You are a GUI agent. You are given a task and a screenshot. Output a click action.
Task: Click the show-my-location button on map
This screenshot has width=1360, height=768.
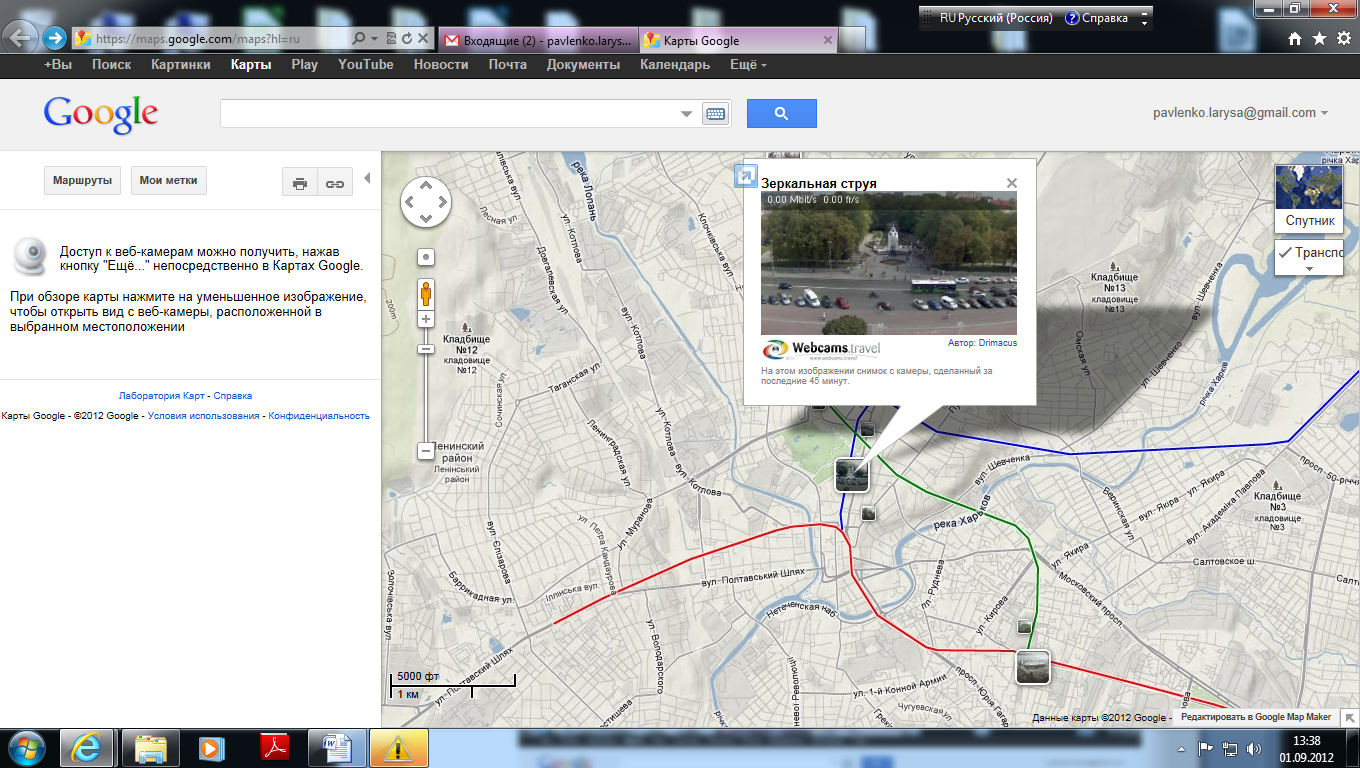click(x=426, y=257)
